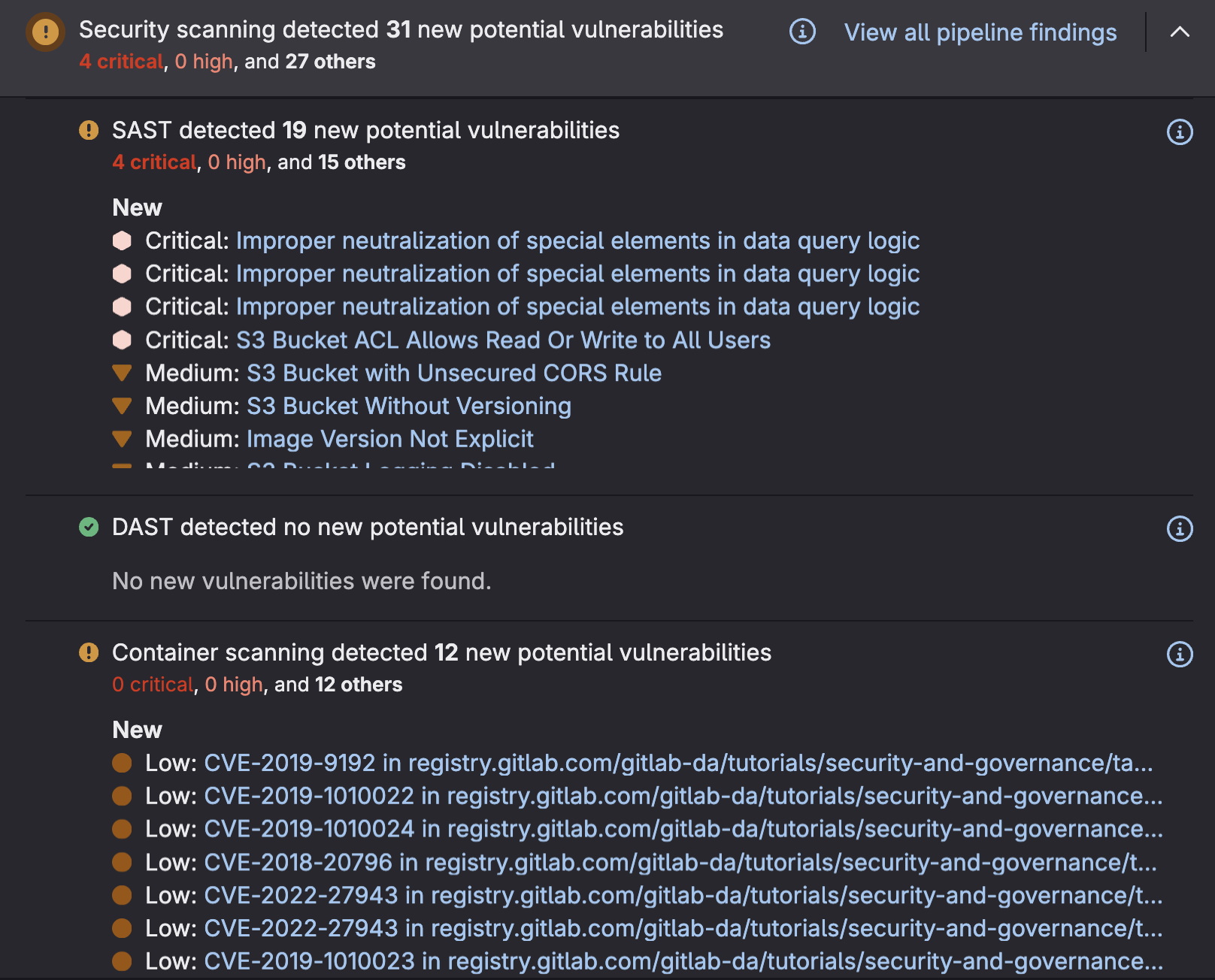Open the info tooltip for DAST findings
Viewport: 1215px width, 980px height.
click(1180, 528)
